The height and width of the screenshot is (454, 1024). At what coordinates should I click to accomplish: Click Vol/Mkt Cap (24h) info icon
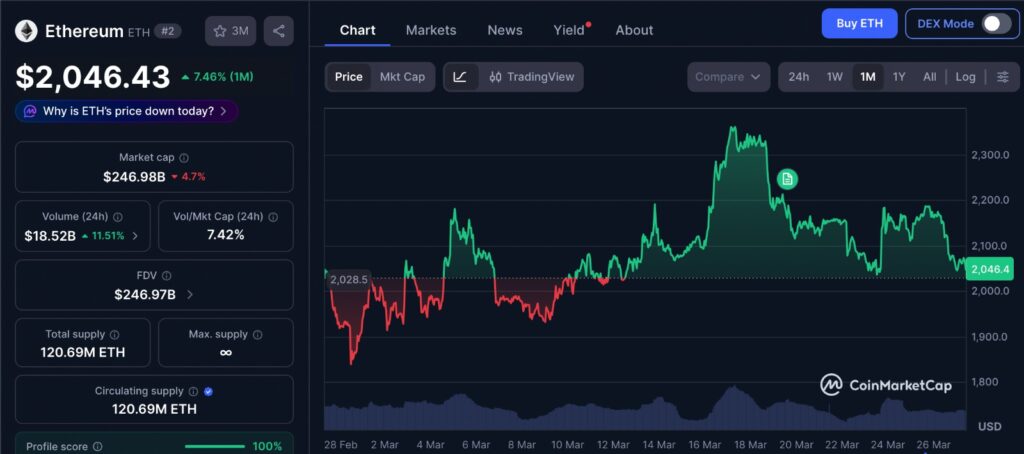[273, 217]
